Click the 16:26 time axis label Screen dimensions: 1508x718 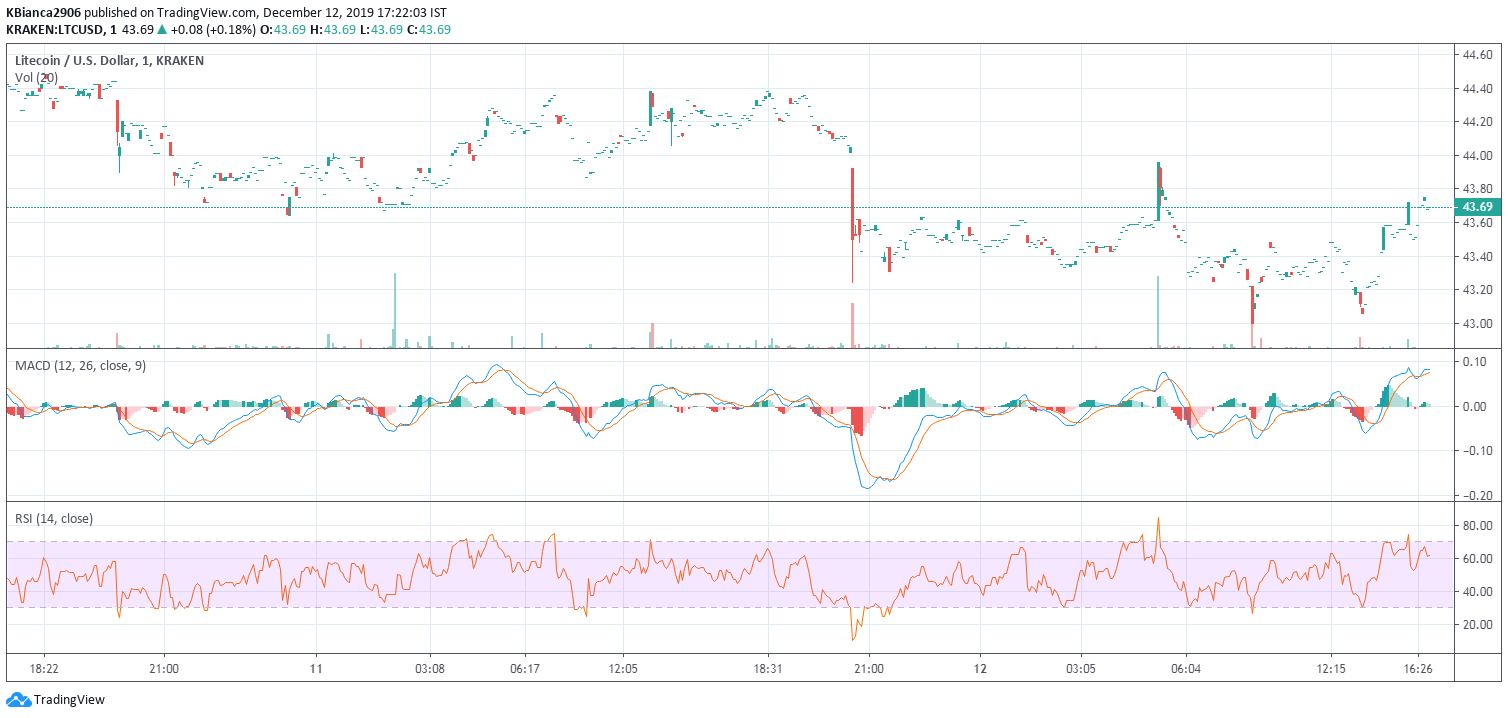click(x=1419, y=668)
